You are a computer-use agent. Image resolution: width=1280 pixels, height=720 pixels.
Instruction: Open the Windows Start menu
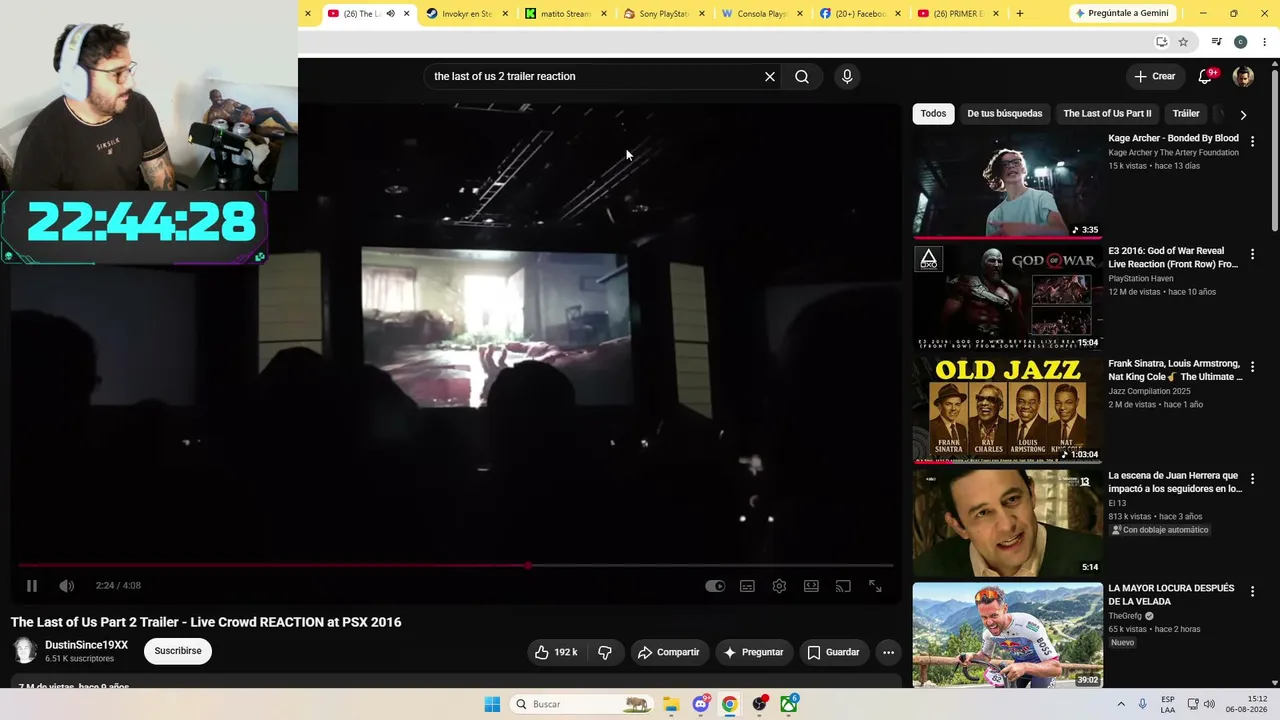click(492, 704)
